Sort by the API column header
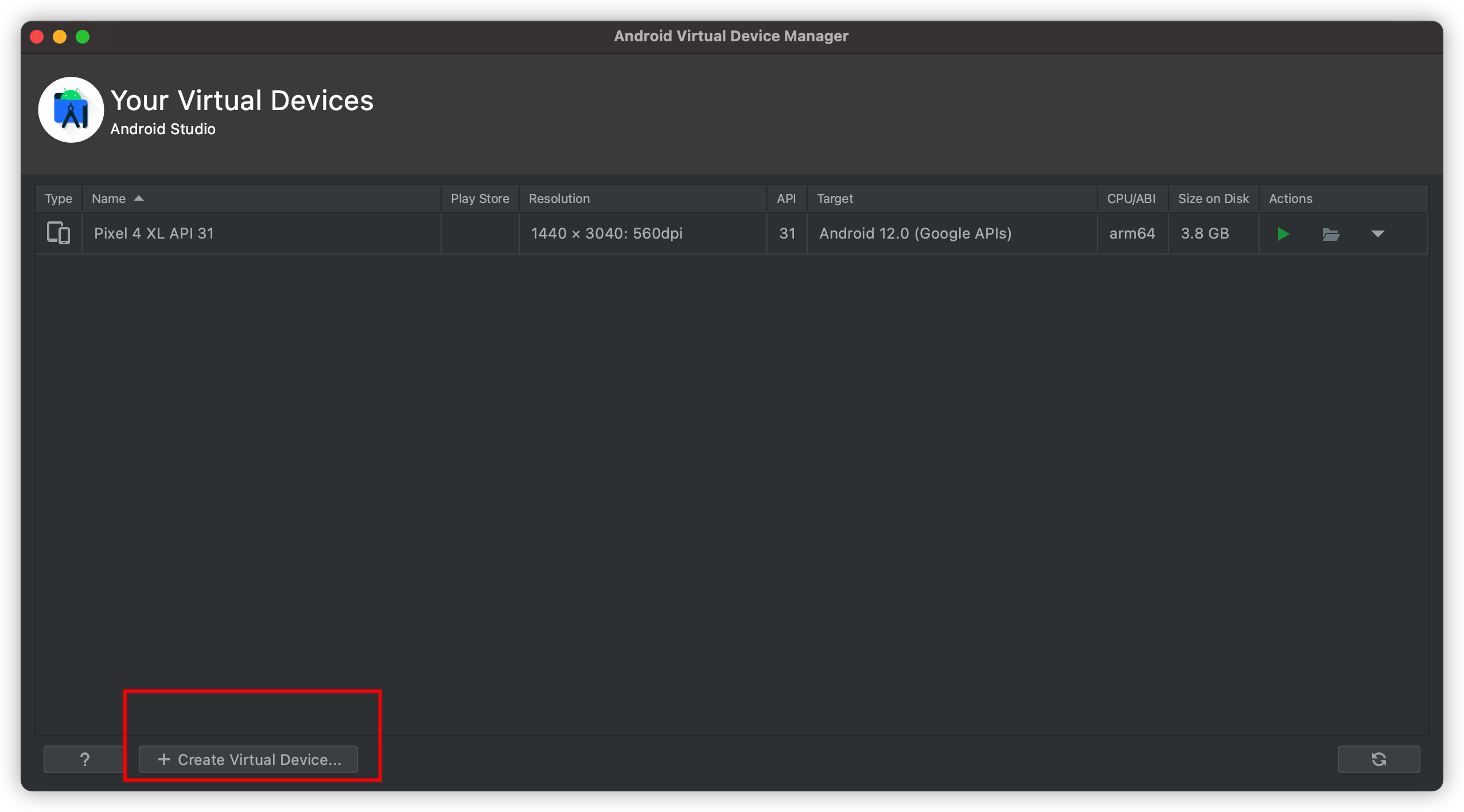 click(787, 198)
